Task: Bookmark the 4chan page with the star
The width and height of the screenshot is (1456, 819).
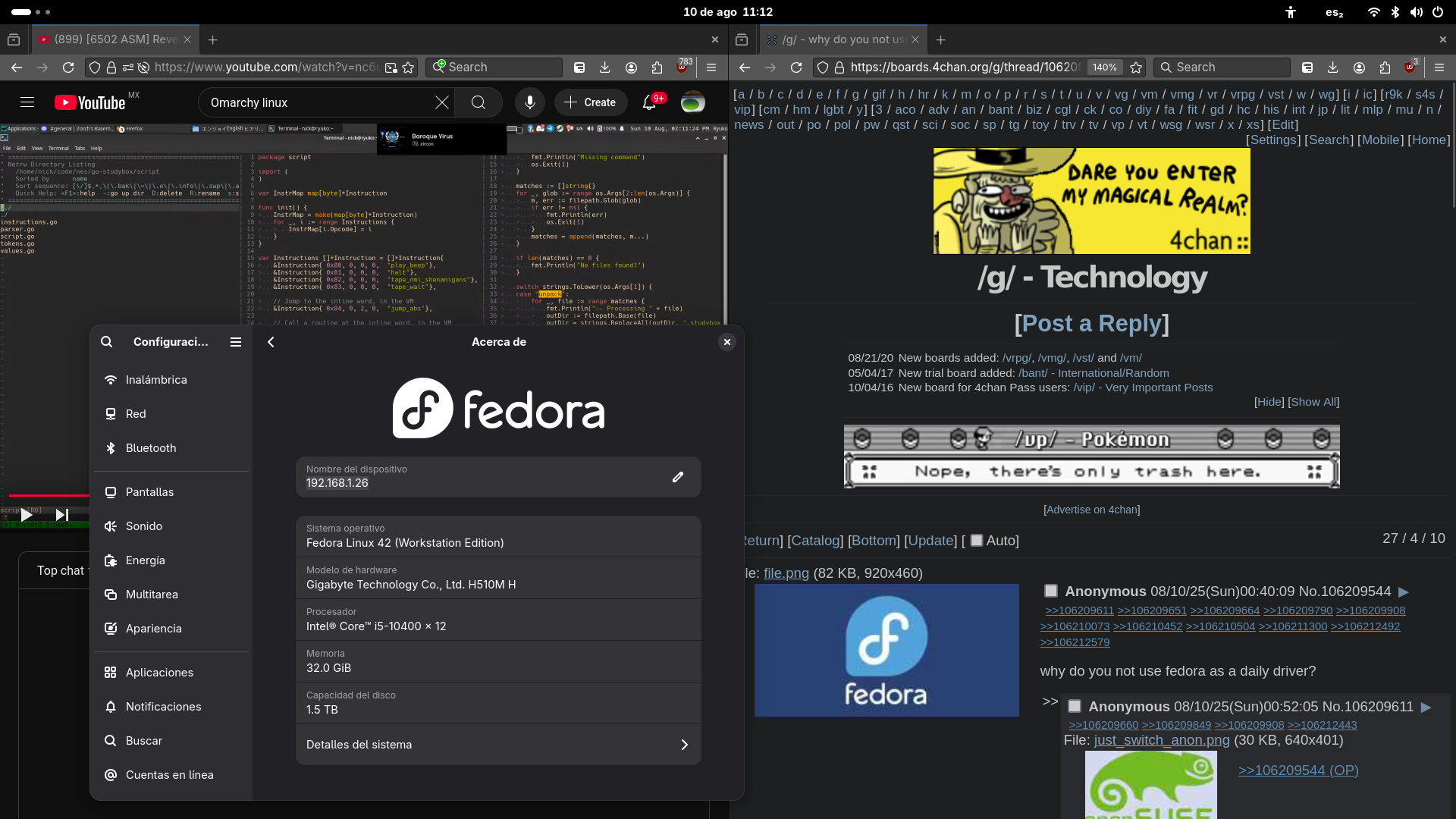Action: pos(1136,67)
